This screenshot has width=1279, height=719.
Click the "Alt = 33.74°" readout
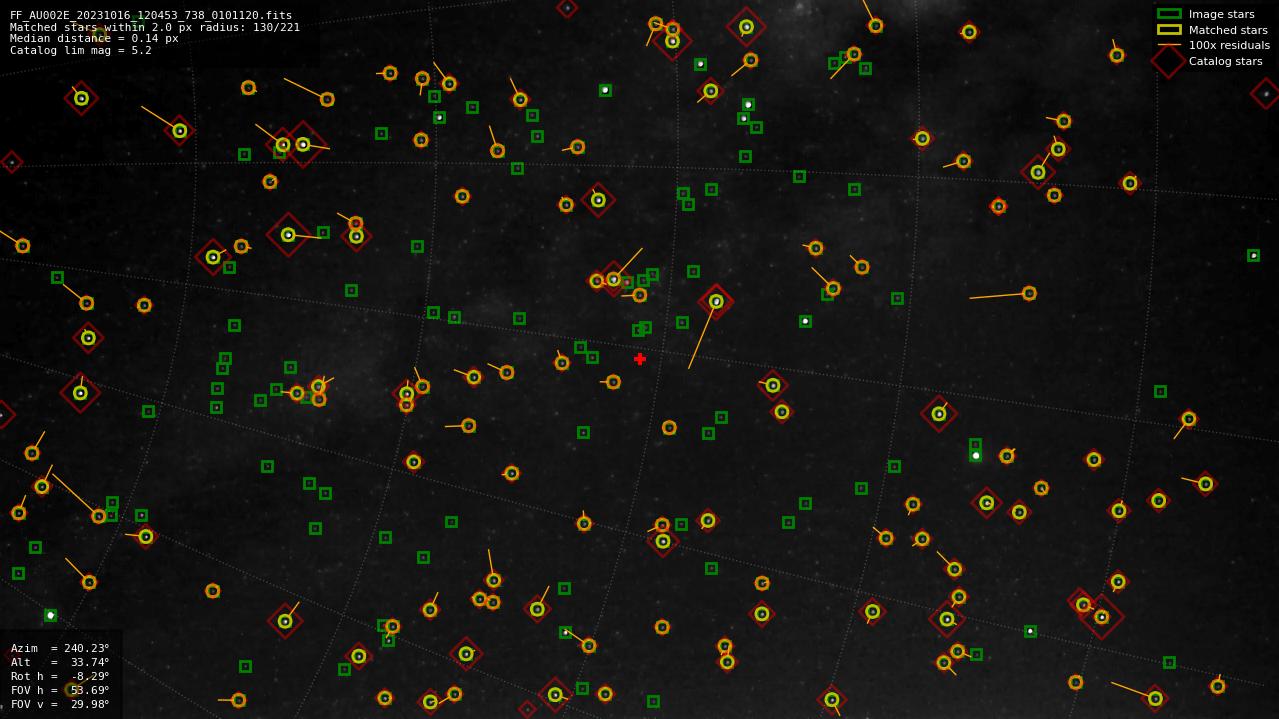[x=60, y=662]
